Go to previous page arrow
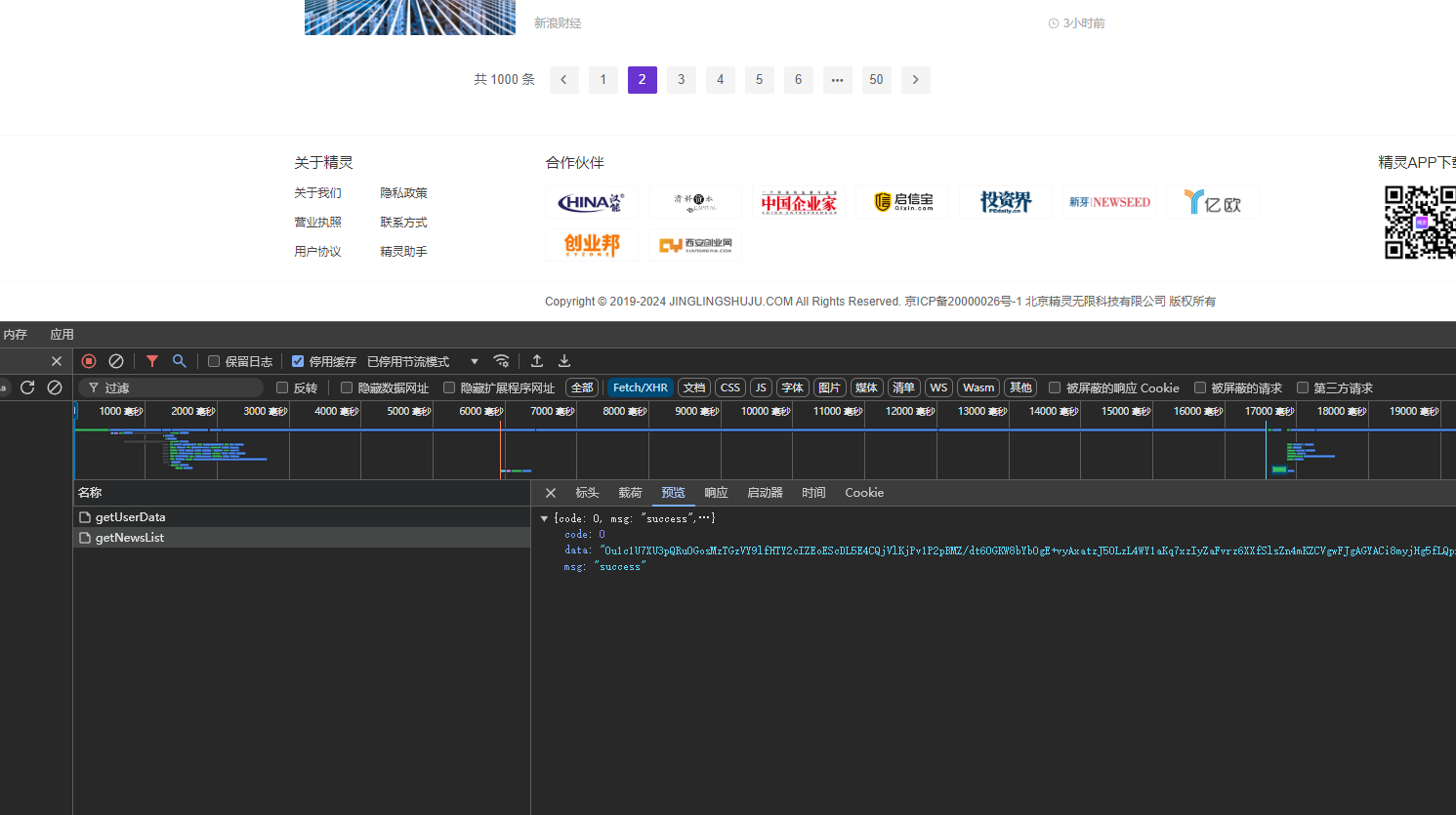This screenshot has width=1456, height=815. coord(564,80)
